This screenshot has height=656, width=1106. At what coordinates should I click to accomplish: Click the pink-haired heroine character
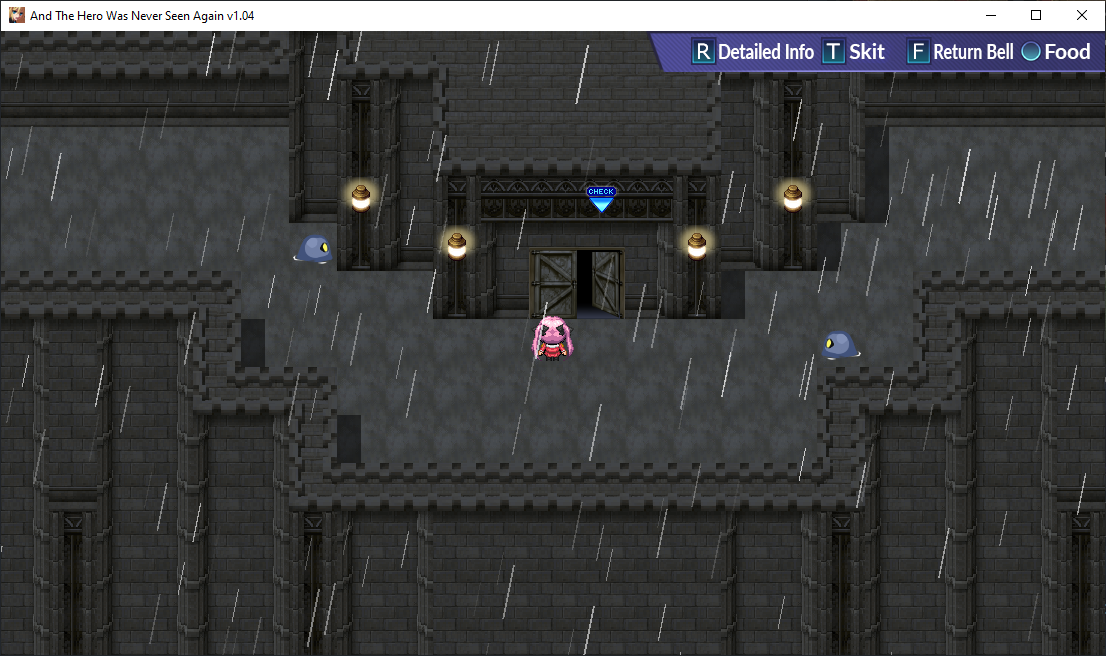click(552, 338)
